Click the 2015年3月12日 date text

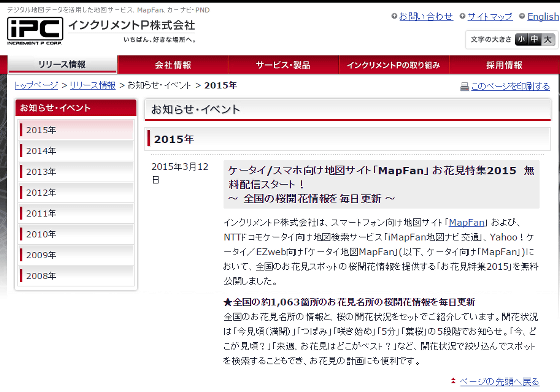(180, 173)
